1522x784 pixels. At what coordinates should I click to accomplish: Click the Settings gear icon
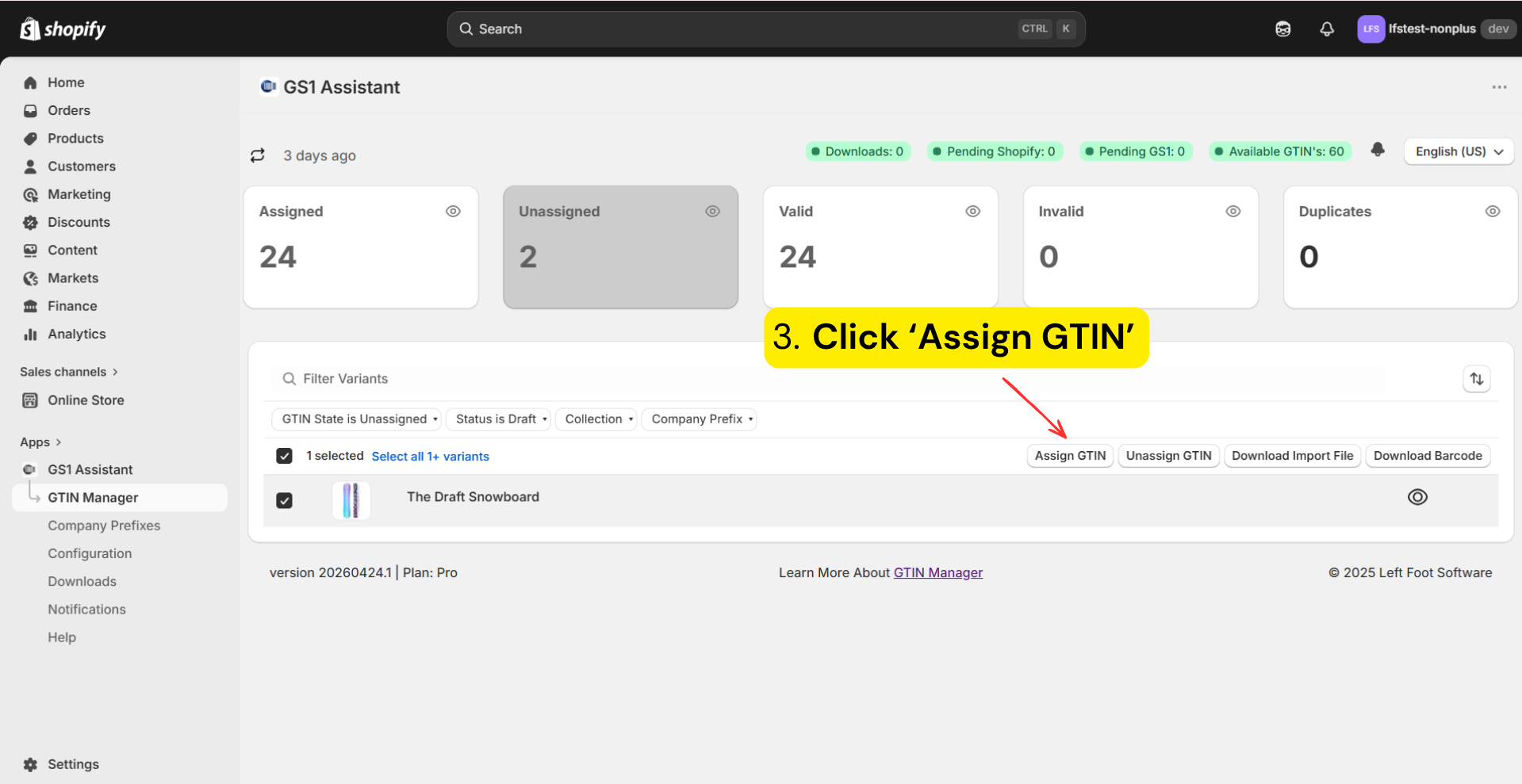30,764
